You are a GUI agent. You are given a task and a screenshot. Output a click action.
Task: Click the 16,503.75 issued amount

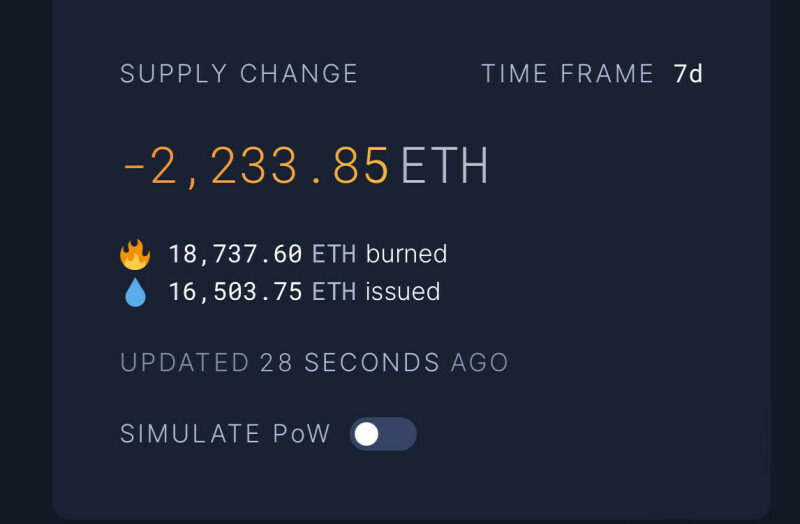[x=234, y=292]
